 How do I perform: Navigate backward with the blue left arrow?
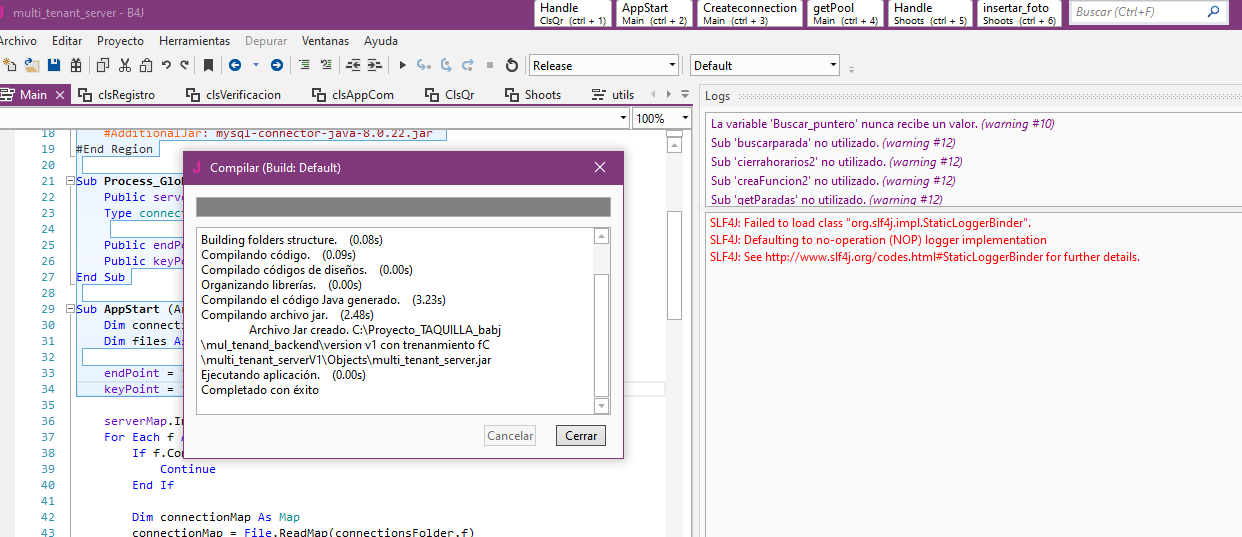coord(235,65)
